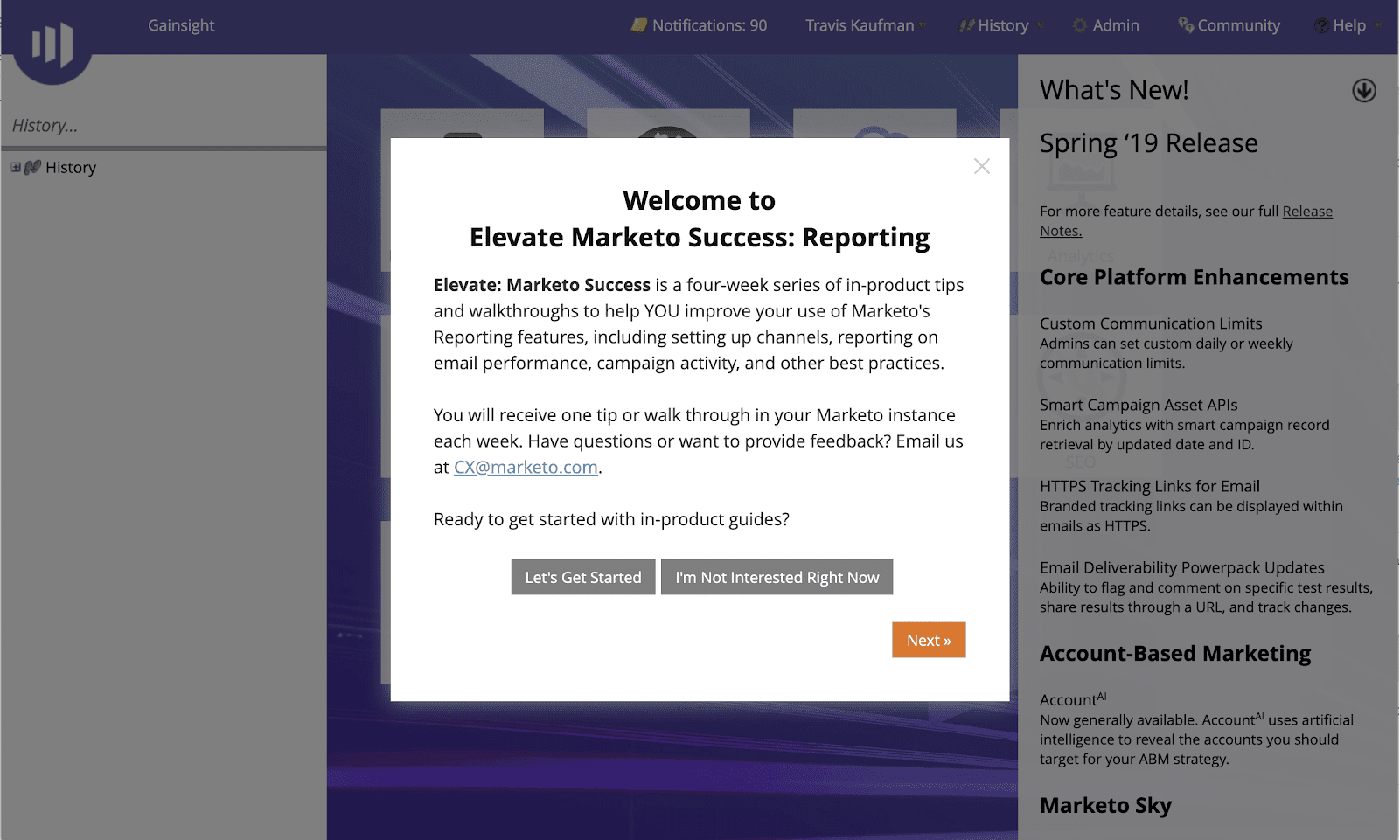
Task: Open the Help dropdown arrow
Action: tap(1377, 25)
